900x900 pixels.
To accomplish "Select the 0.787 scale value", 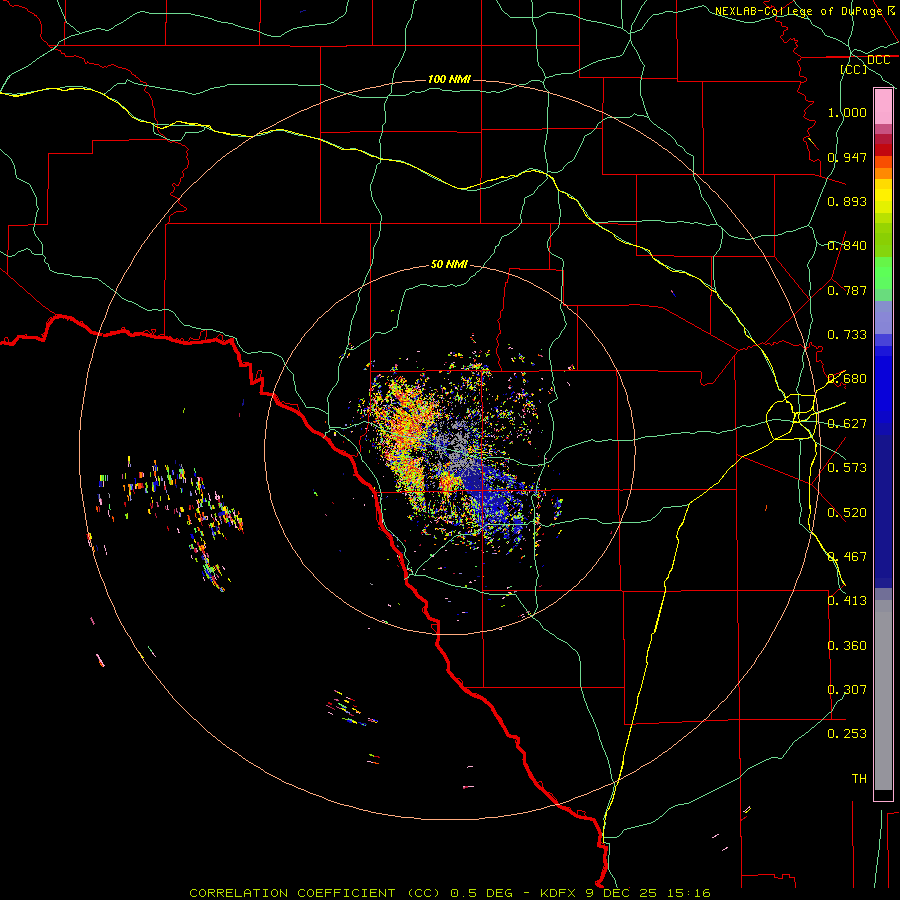I will [847, 290].
